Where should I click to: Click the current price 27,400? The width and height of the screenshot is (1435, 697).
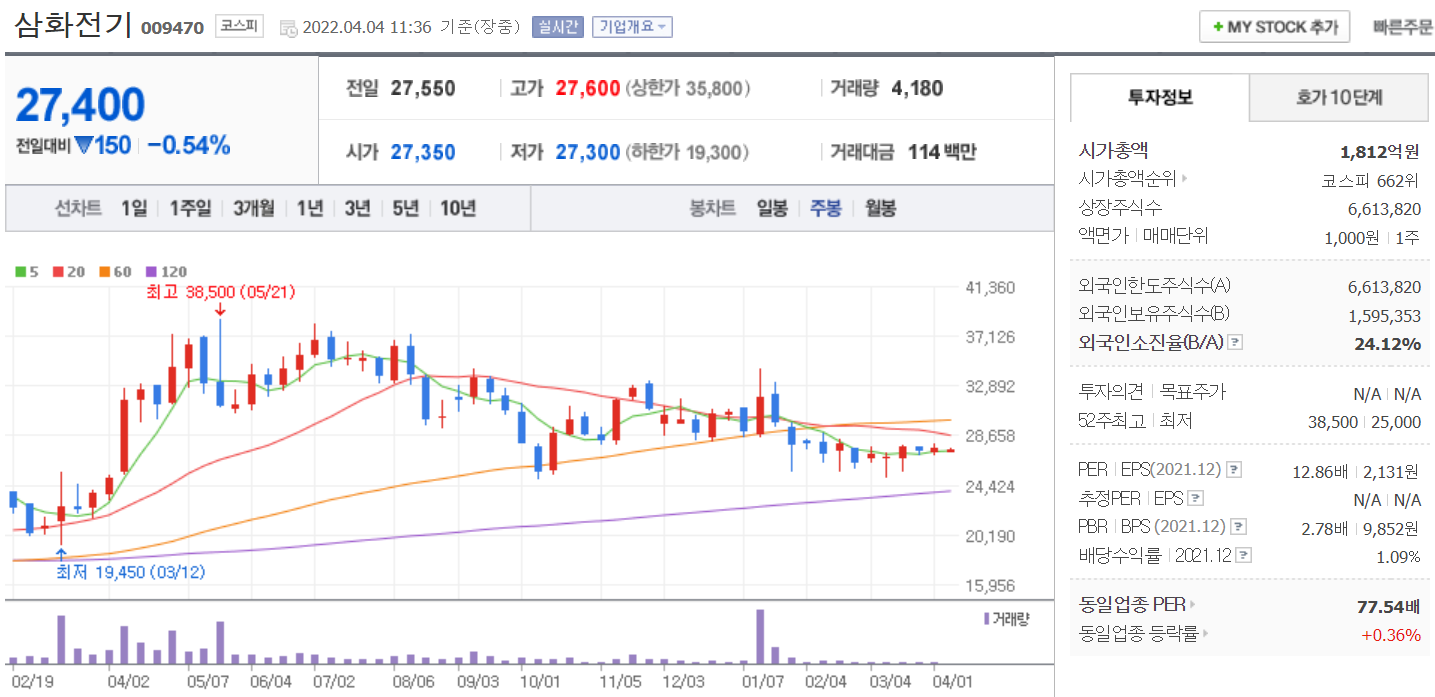[x=80, y=104]
